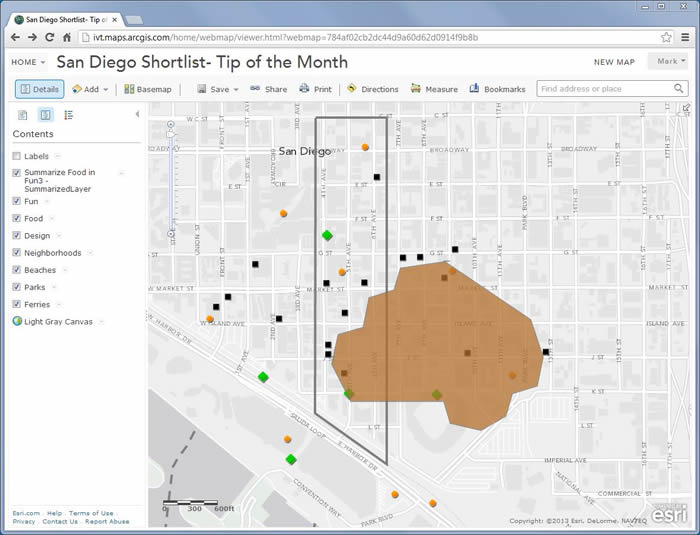Image resolution: width=700 pixels, height=535 pixels.
Task: Toggle the Details button
Action: [40, 89]
